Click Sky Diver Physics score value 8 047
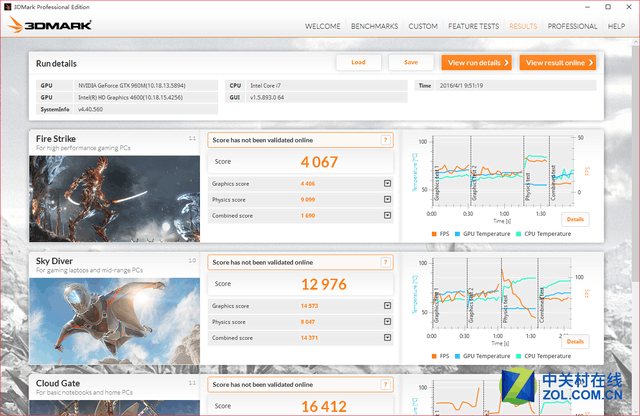 [x=308, y=322]
